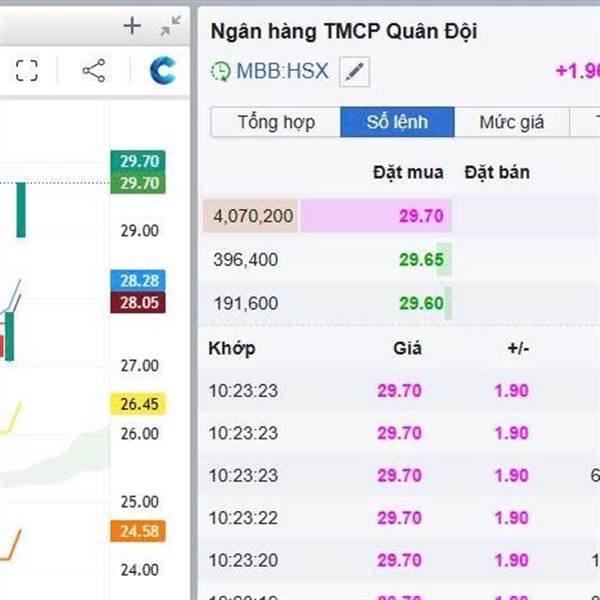Image resolution: width=600 pixels, height=600 pixels.
Task: Click the tall green candlestick at 29.70
Action: click(21, 210)
